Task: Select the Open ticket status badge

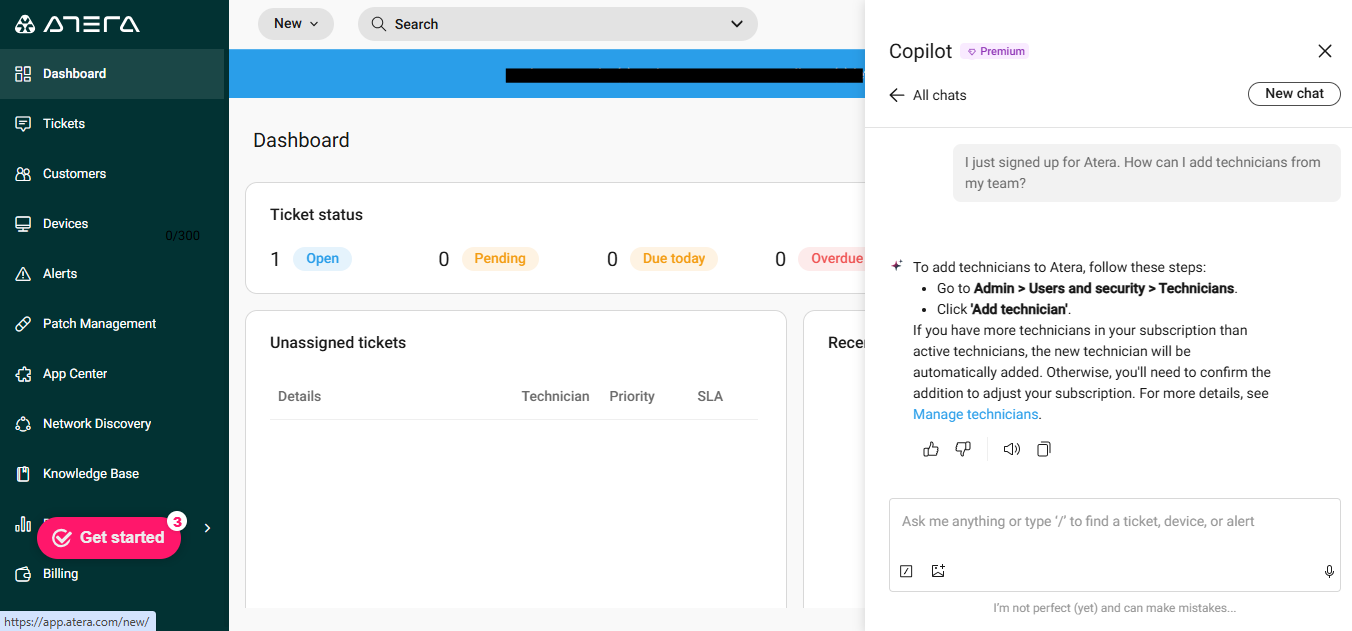Action: pos(322,259)
